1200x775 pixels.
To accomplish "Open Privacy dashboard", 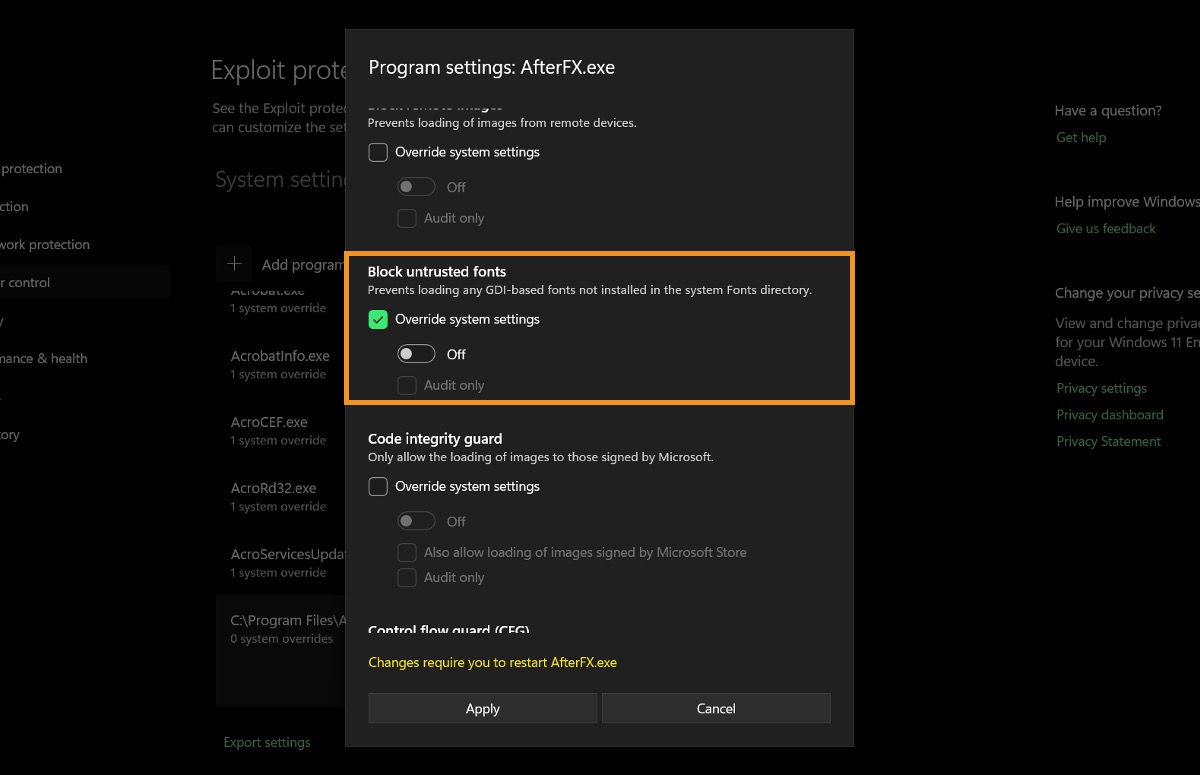I will click(1109, 414).
